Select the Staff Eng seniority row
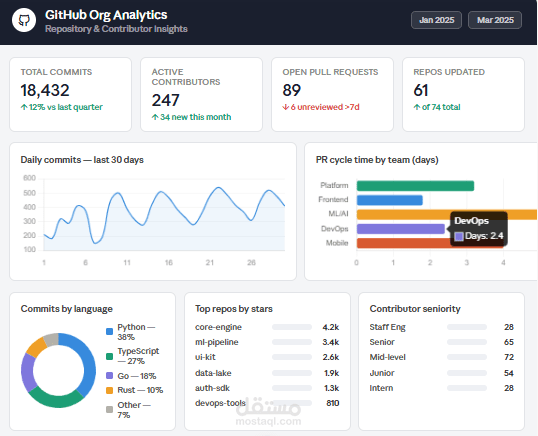This screenshot has width=538, height=436. (442, 327)
